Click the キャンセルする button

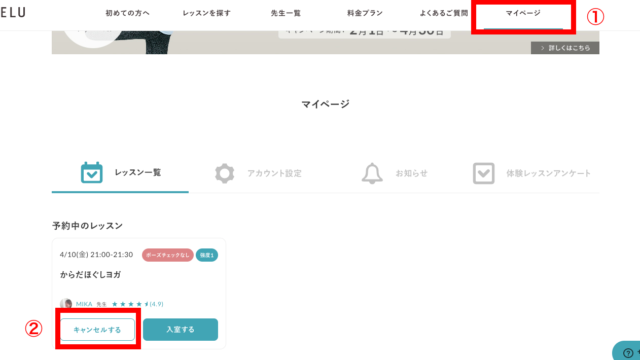[97, 329]
